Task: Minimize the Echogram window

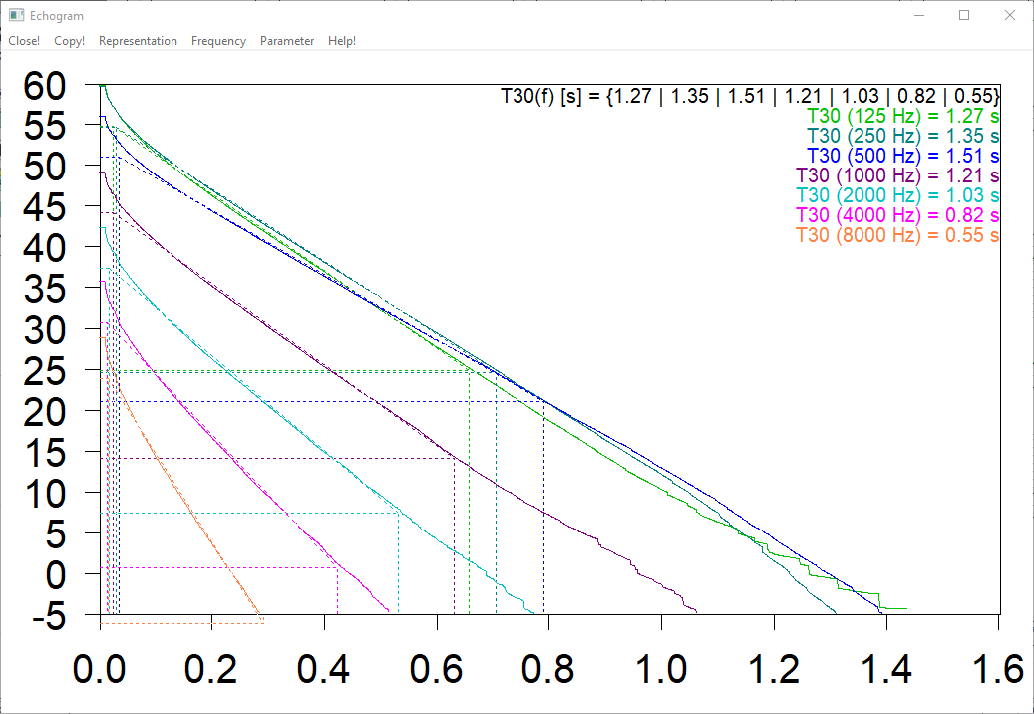Action: click(919, 15)
